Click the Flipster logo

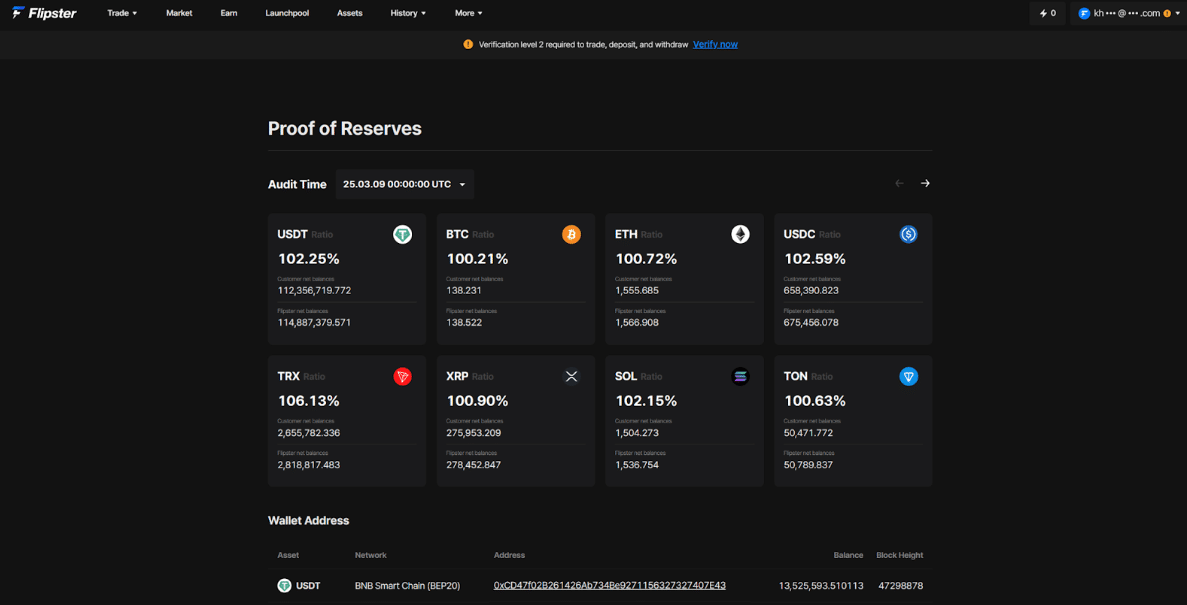(44, 13)
